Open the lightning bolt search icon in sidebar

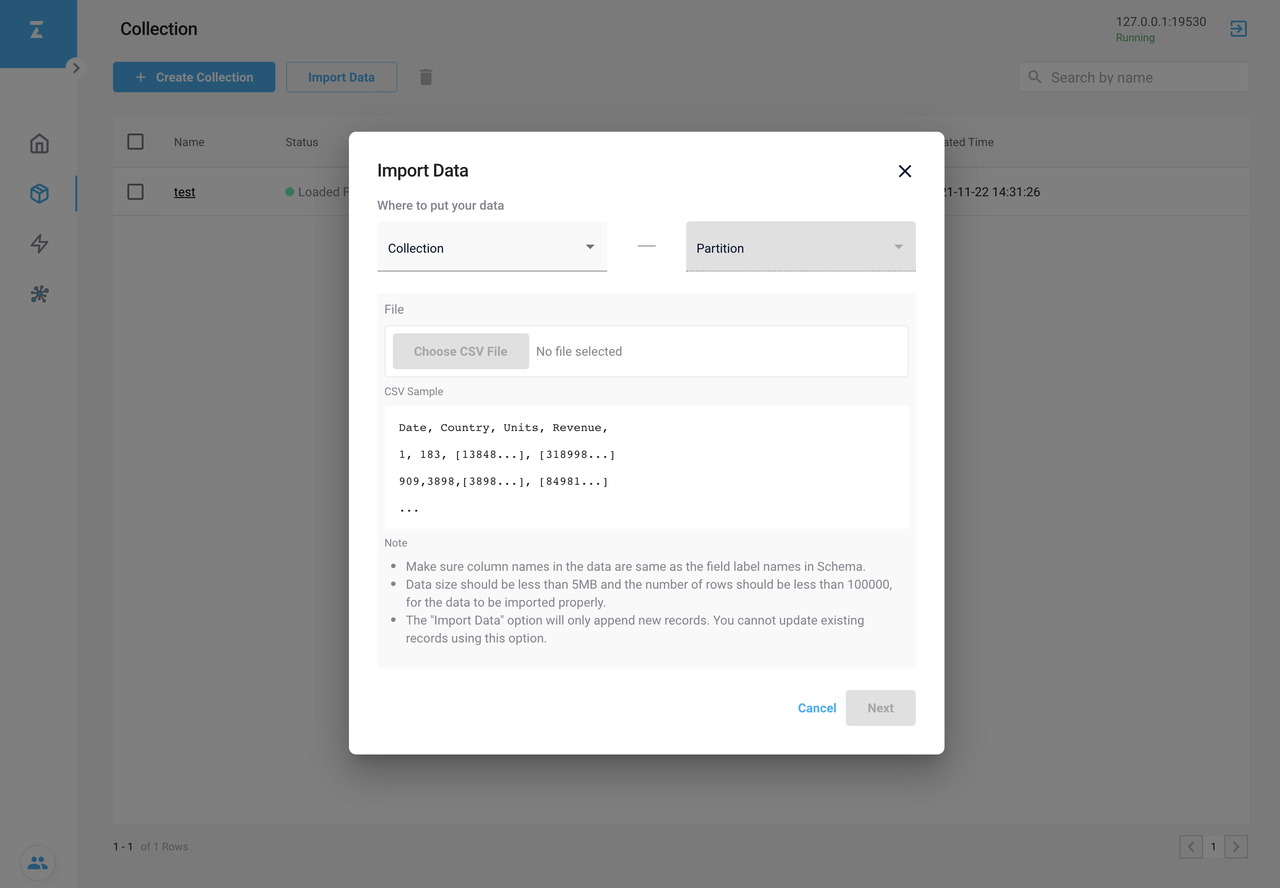39,244
